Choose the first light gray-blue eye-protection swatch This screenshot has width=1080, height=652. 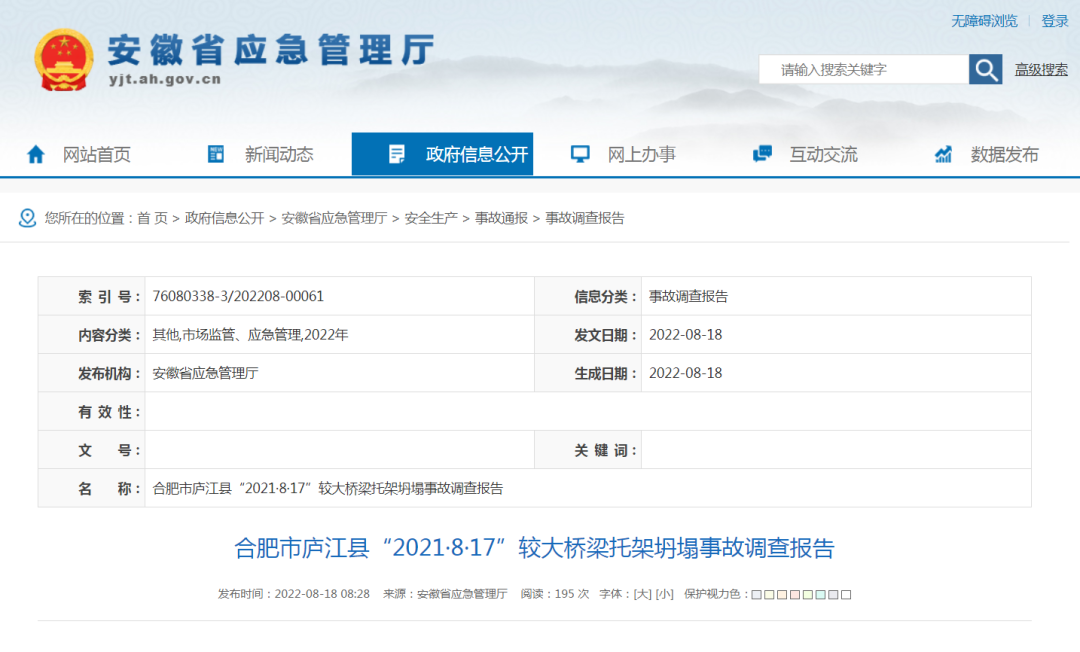point(756,595)
